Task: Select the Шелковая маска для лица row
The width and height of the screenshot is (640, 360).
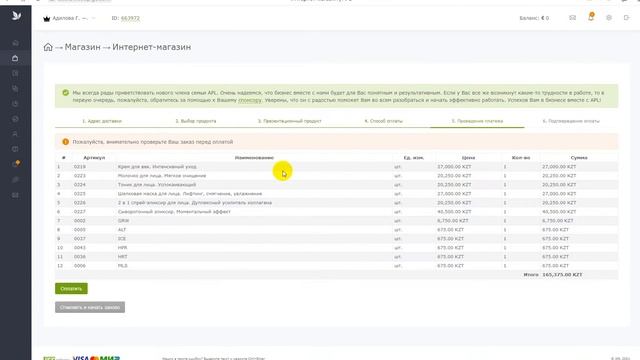Action: 337,193
